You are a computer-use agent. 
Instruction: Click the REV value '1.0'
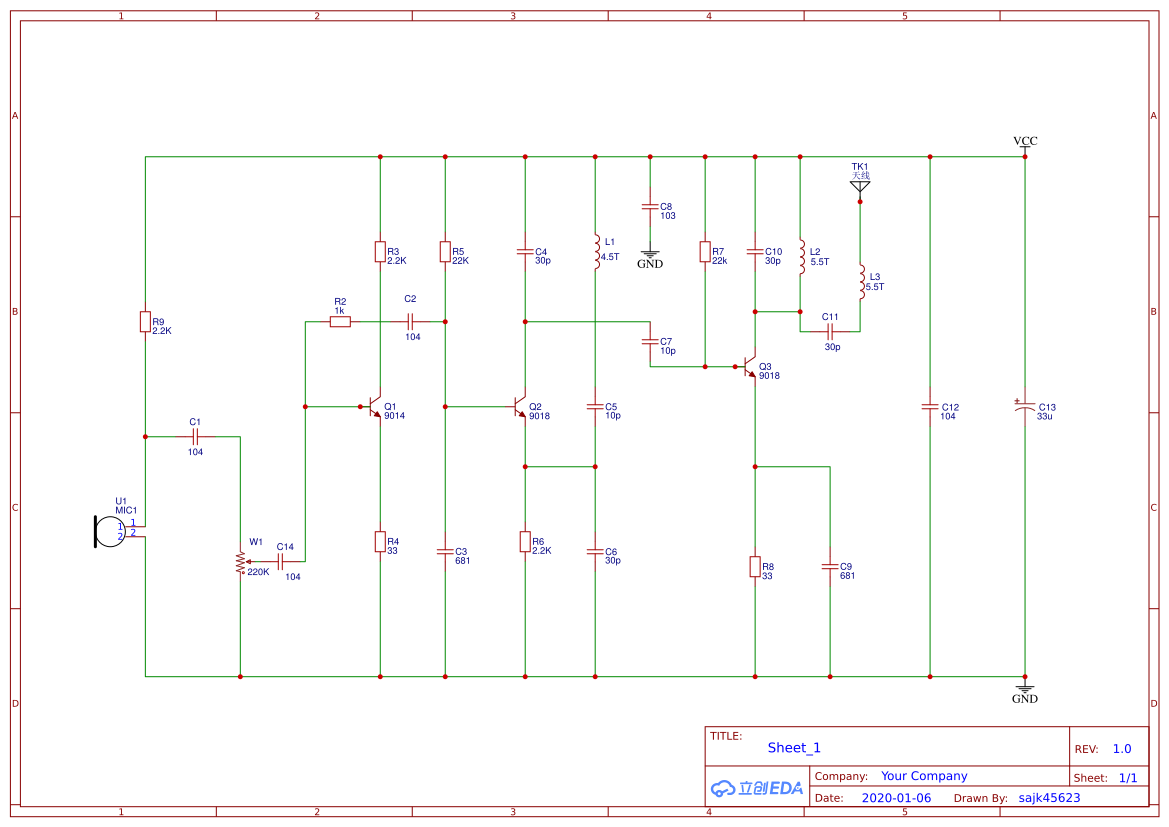coord(1122,749)
